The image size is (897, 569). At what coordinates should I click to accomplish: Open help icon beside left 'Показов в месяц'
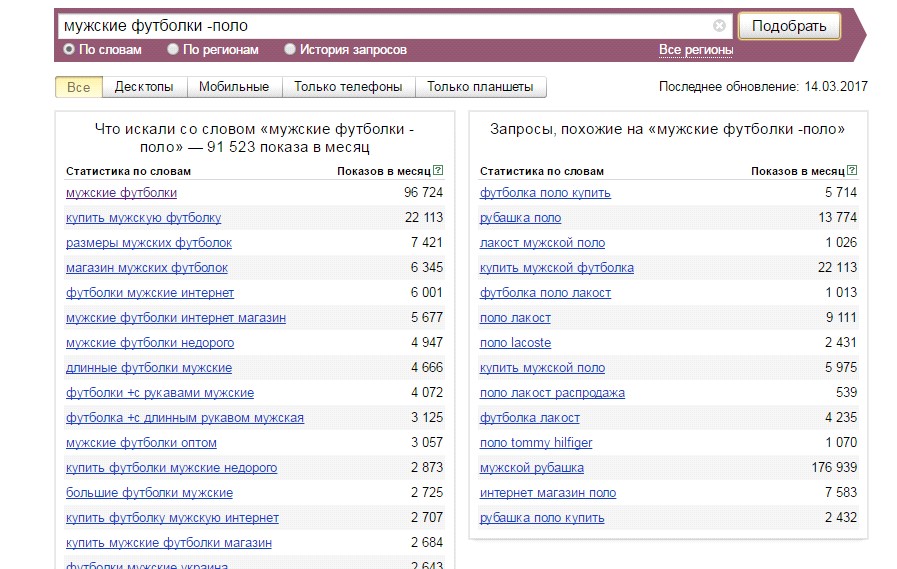pyautogui.click(x=438, y=170)
